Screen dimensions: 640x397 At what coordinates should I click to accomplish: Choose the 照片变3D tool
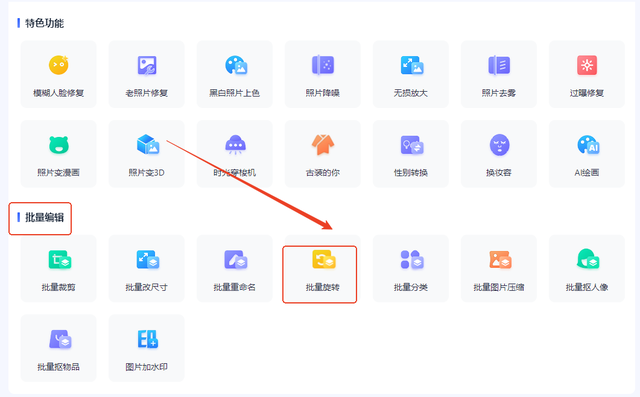pyautogui.click(x=147, y=154)
